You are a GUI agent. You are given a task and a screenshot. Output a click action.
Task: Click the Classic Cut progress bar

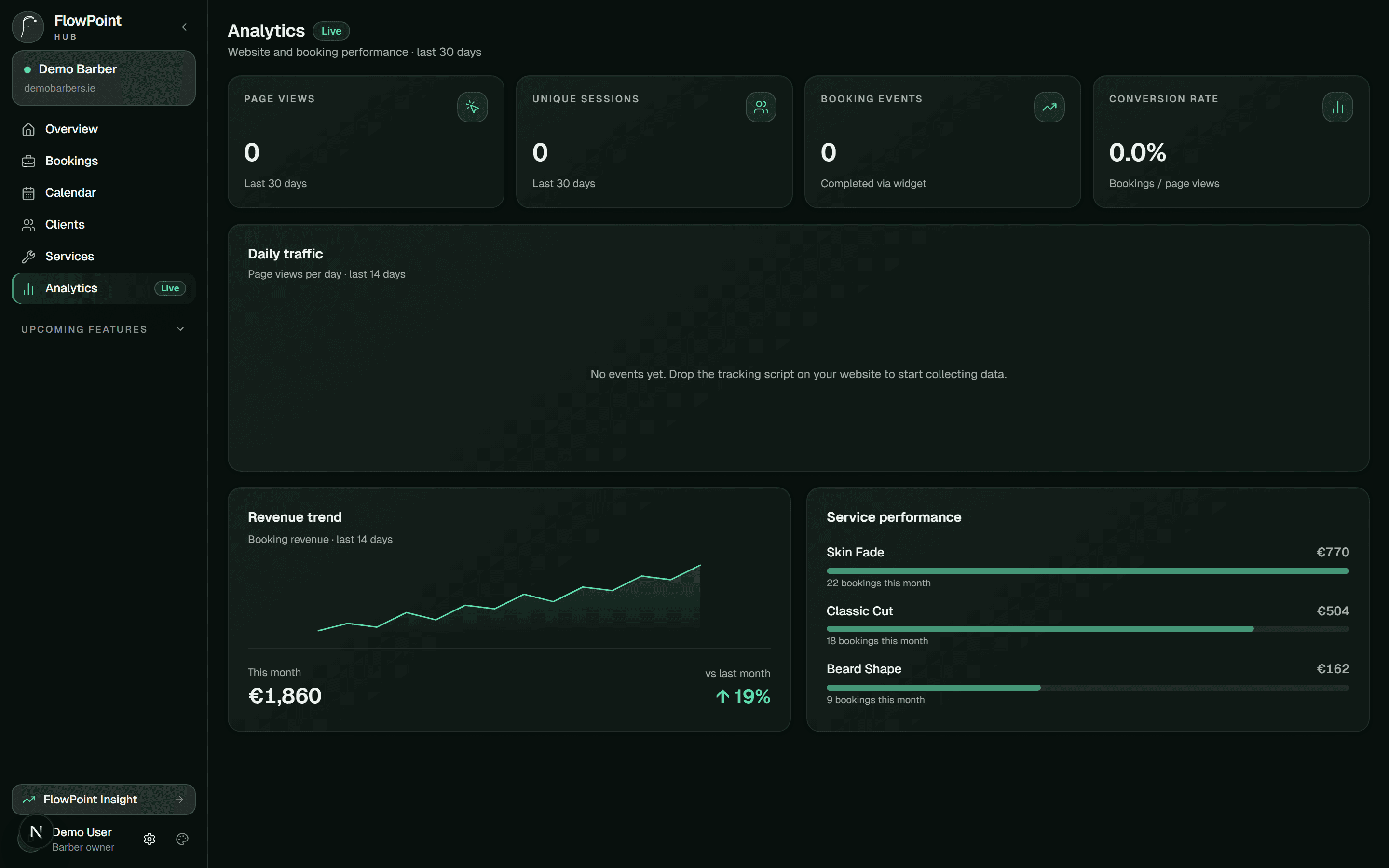1088,629
